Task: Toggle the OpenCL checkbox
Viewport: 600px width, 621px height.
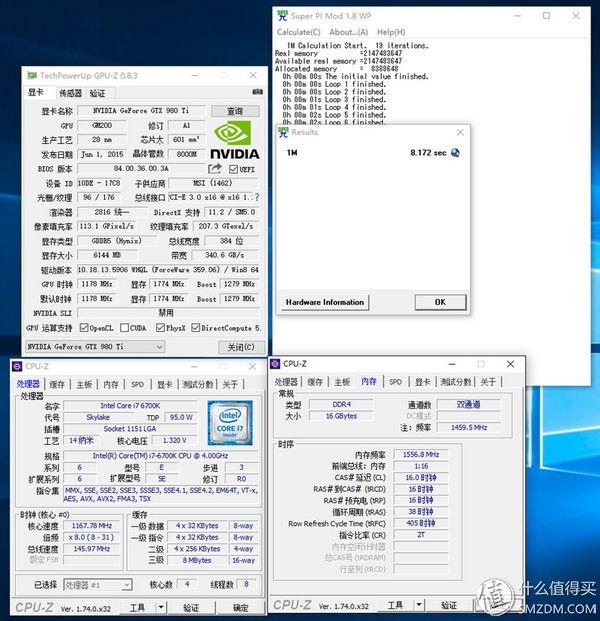Action: tap(84, 328)
